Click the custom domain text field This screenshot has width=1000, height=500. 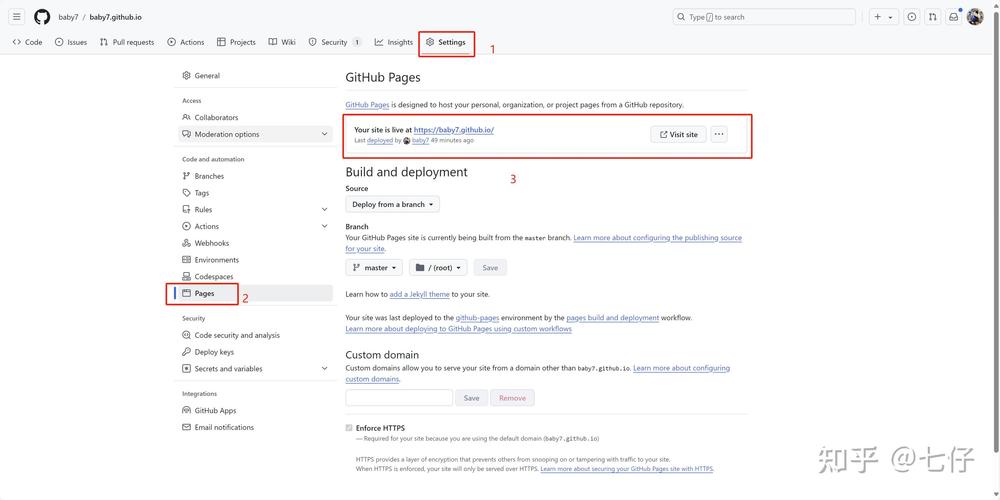(x=399, y=398)
